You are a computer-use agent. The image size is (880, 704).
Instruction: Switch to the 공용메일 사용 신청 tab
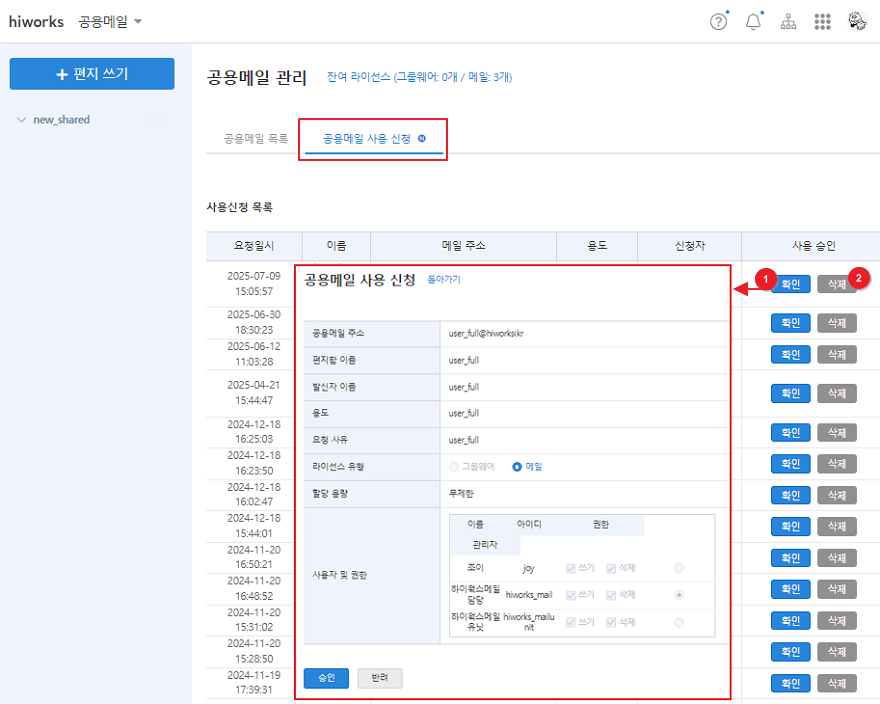366,139
